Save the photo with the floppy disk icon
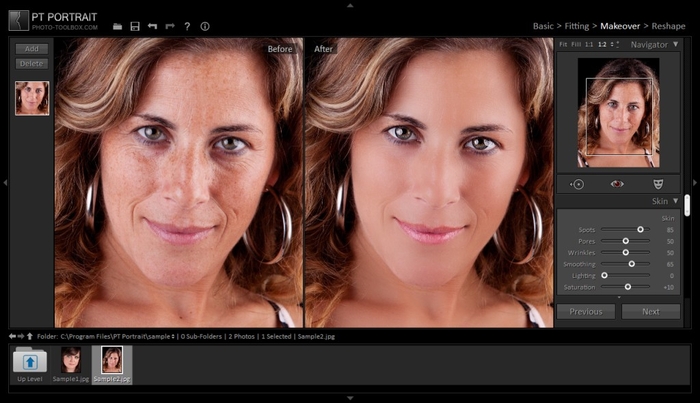 pyautogui.click(x=135, y=26)
